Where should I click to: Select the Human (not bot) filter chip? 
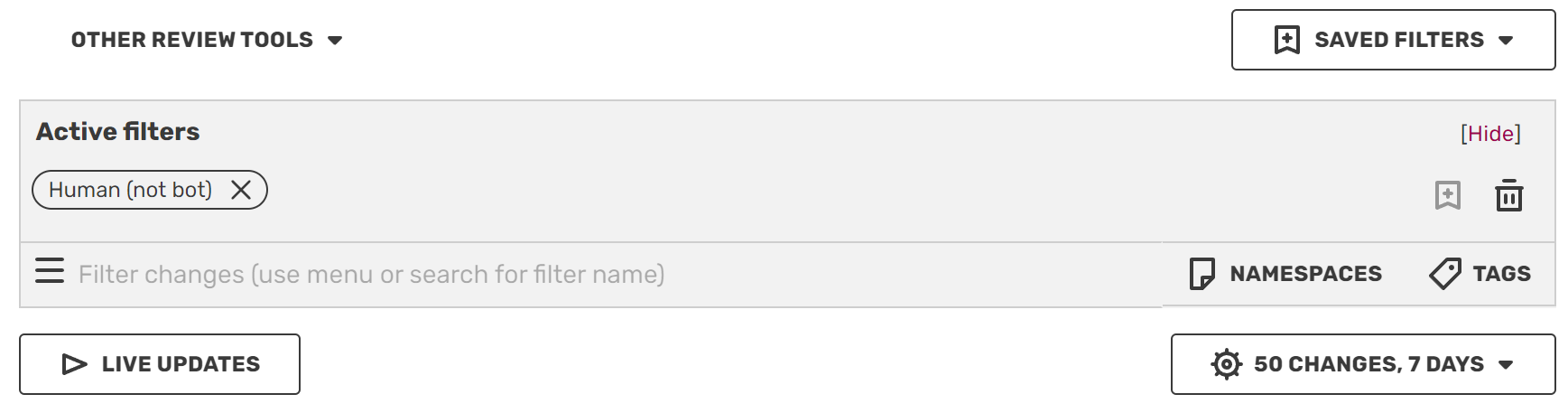[130, 190]
